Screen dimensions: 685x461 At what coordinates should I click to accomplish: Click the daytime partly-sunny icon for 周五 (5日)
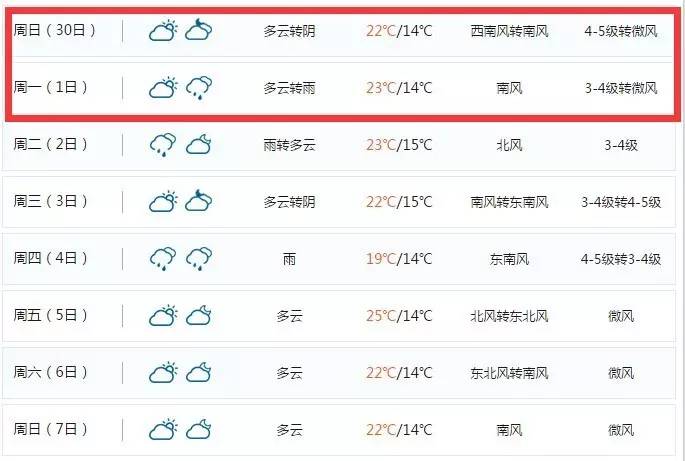click(163, 316)
